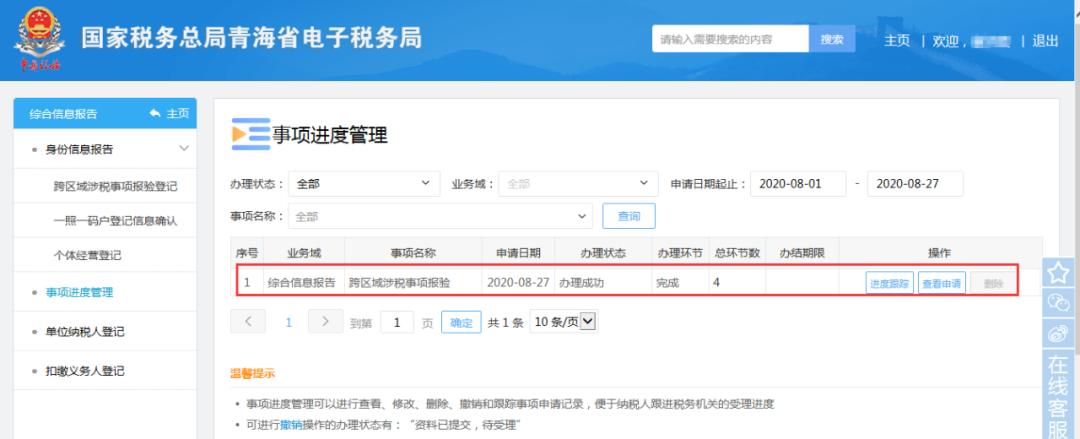The height and width of the screenshot is (439, 1080).
Task: Click the 身份信息报告 sidebar item
Action: coord(79,149)
